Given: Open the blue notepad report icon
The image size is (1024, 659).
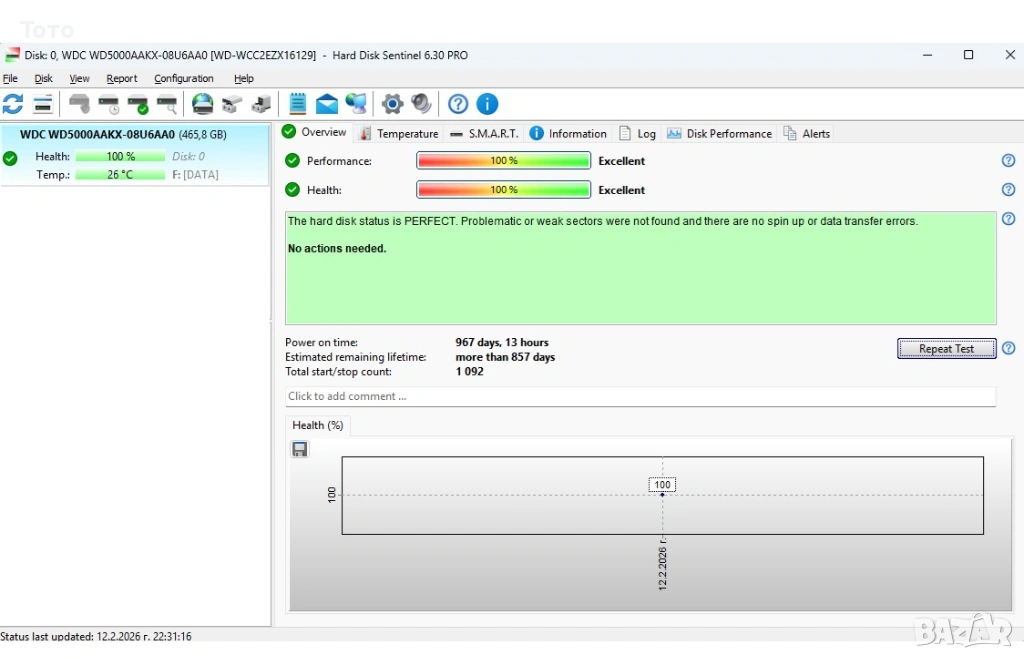Looking at the screenshot, I should click(x=298, y=104).
